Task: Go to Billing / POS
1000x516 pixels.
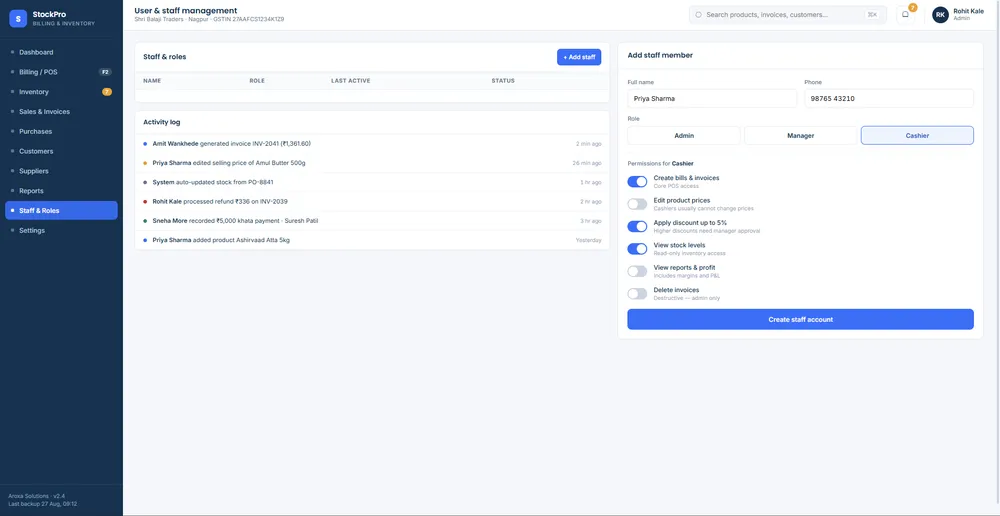Action: [x=61, y=72]
